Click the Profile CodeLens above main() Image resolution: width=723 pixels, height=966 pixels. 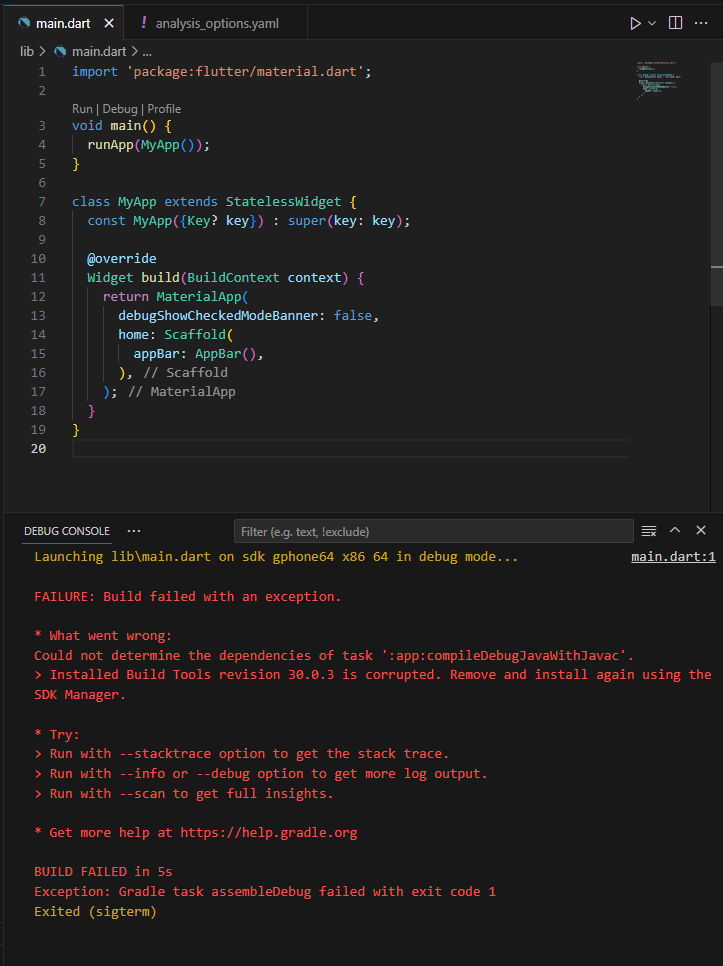(x=164, y=109)
